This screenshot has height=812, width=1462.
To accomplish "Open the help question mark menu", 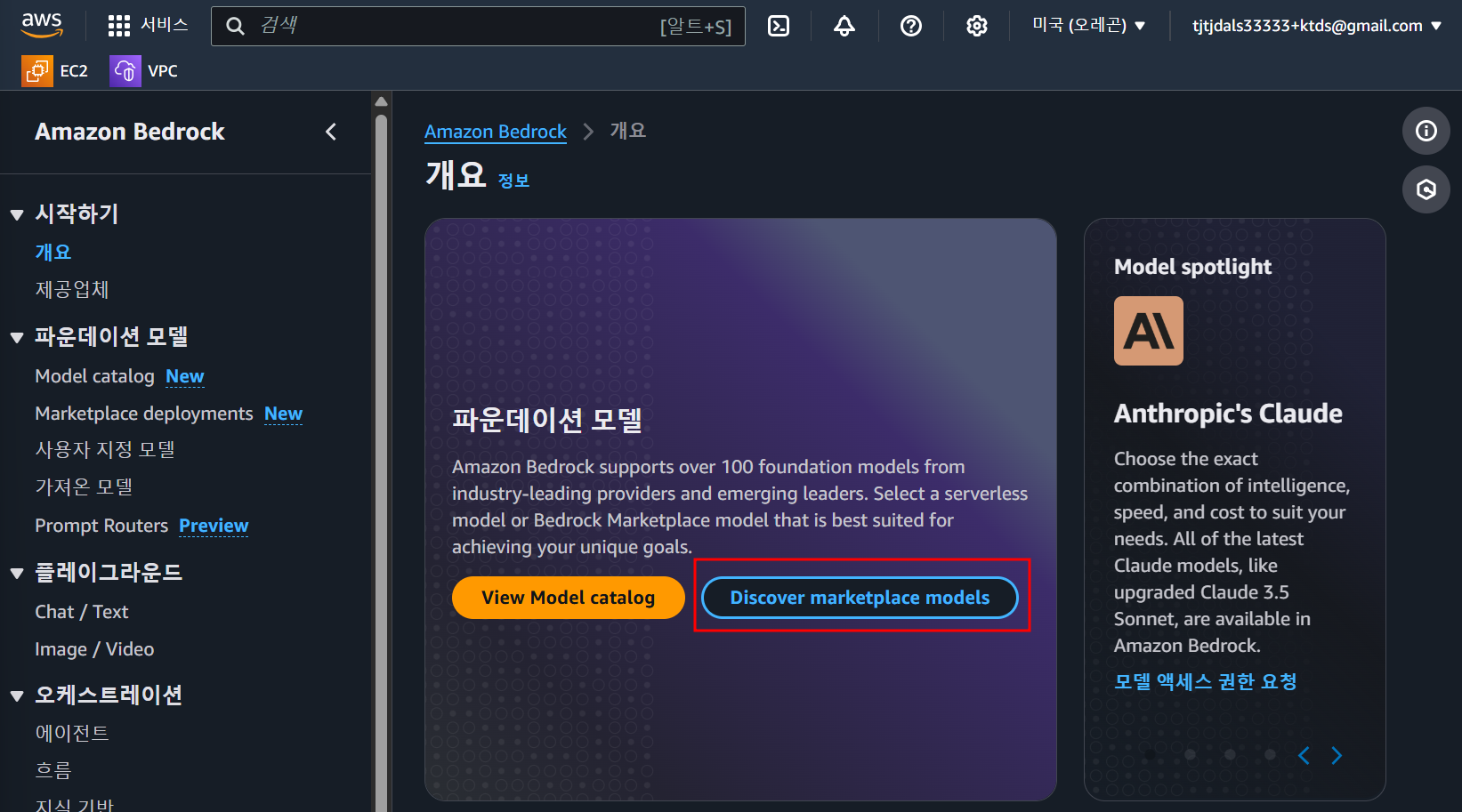I will coord(911,26).
